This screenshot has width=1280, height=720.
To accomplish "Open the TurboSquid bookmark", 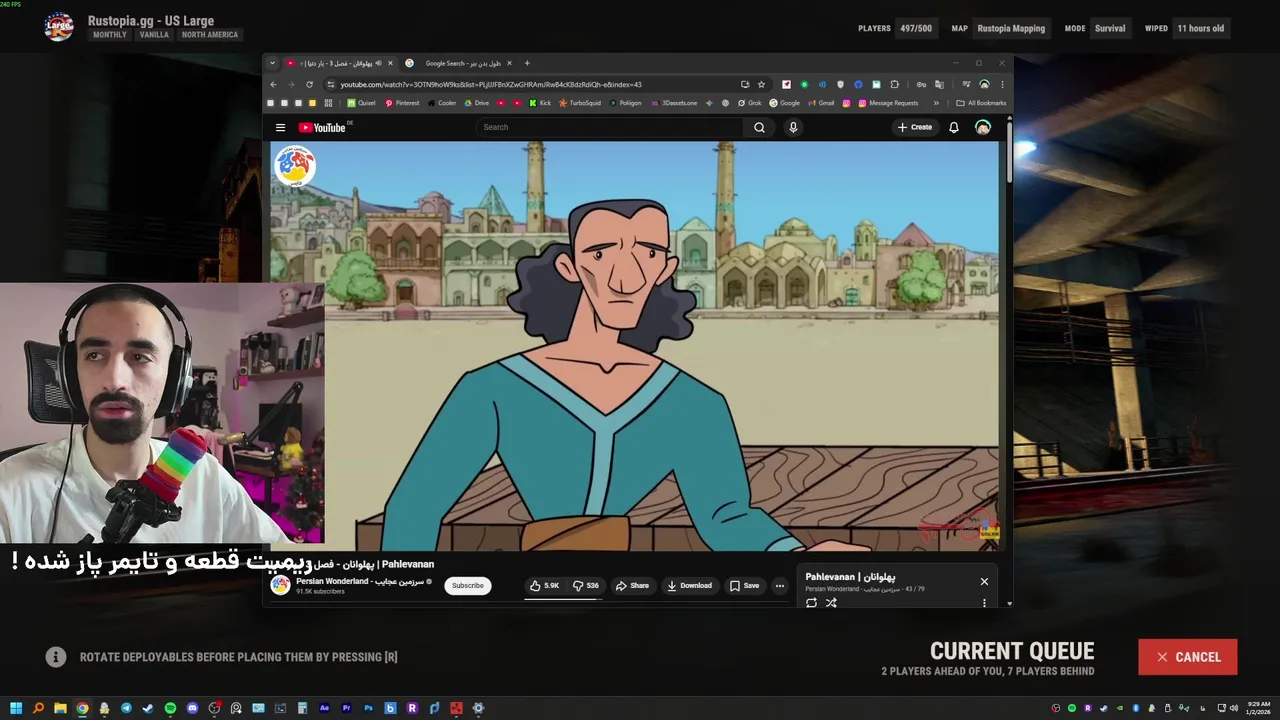I will 580,103.
